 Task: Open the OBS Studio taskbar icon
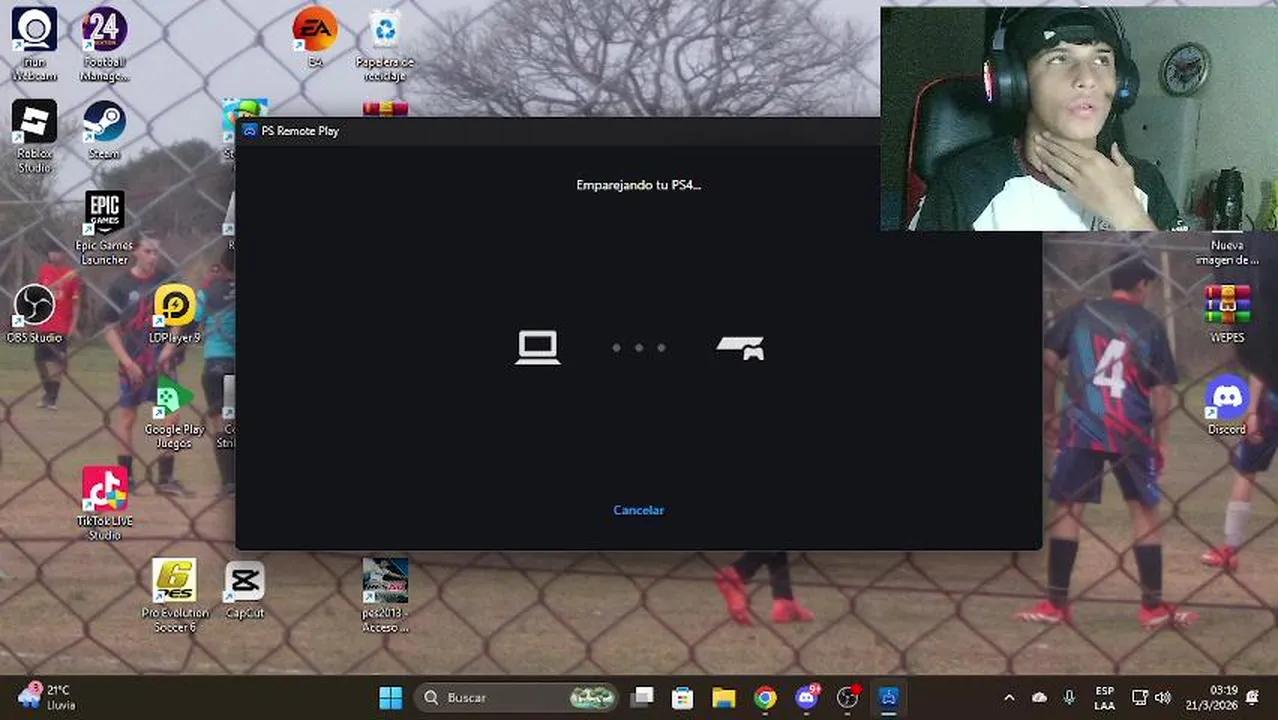pos(847,698)
